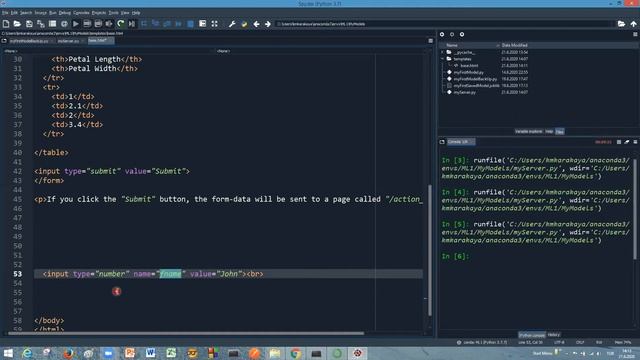Viewport: 640px width, 360px height.
Task: Open the Run menu
Action: tap(53, 13)
